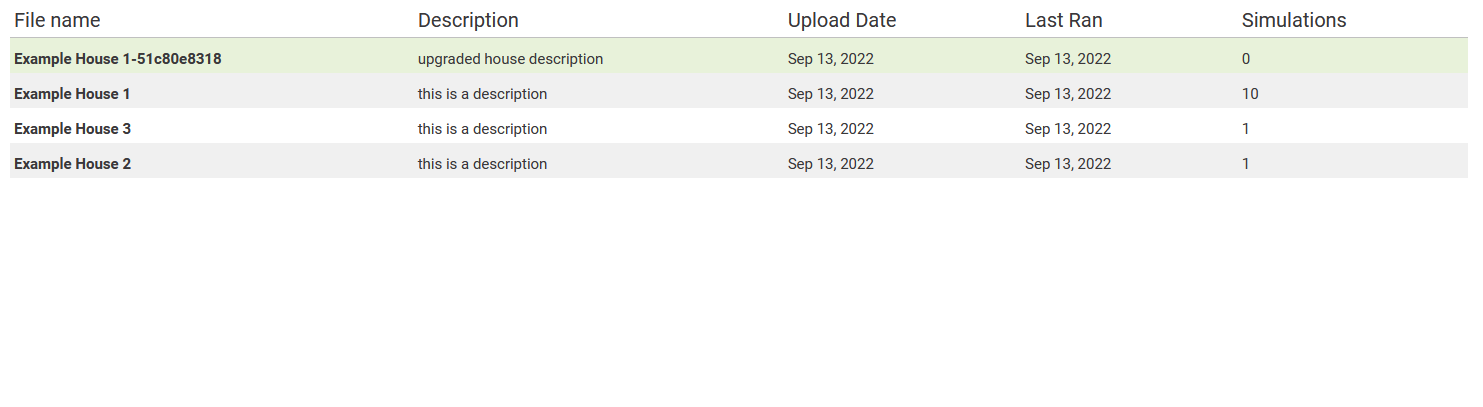The image size is (1483, 407).
Task: Open Example House 3 file
Action: point(72,129)
